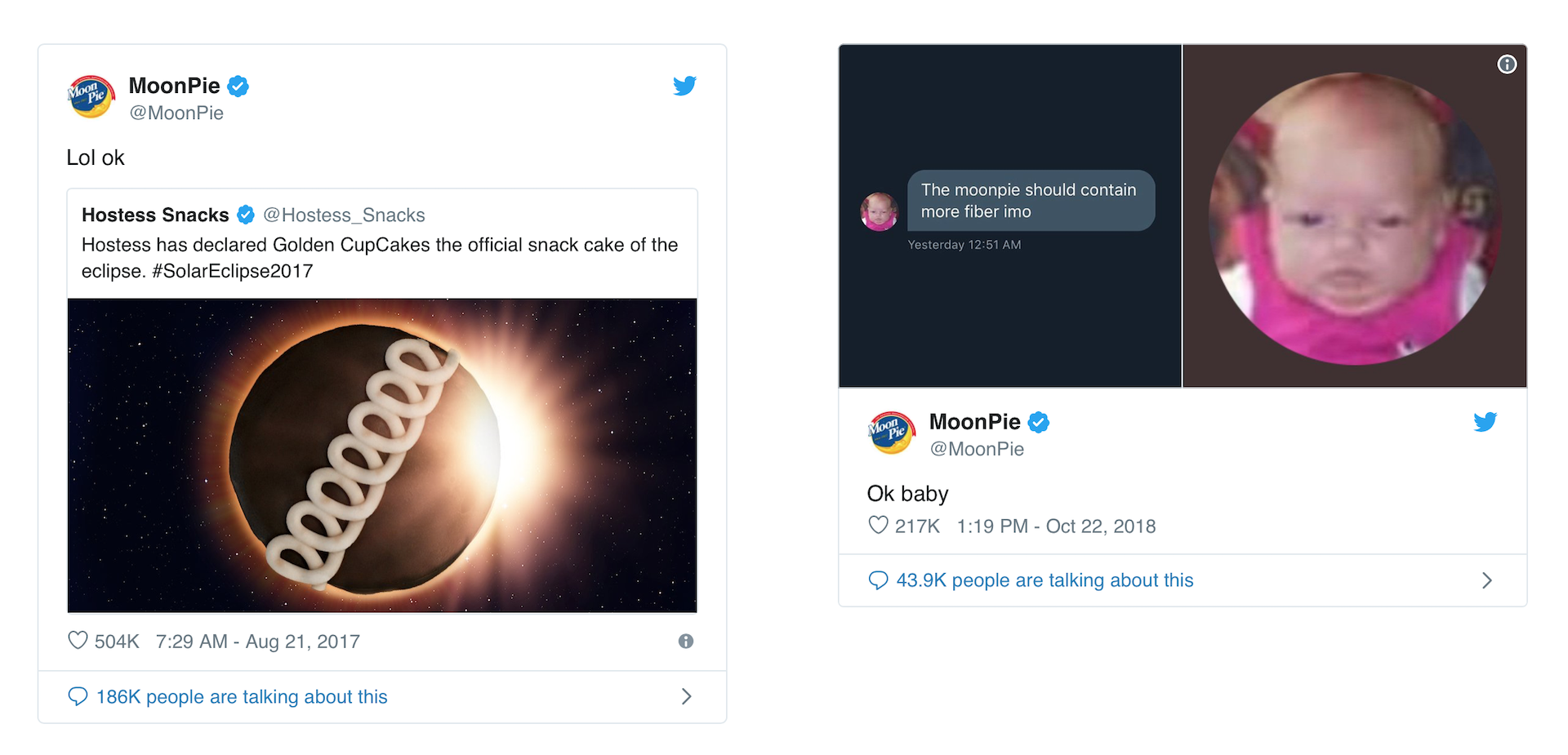Click verified badge beside Hostess Snacks name

click(x=245, y=215)
